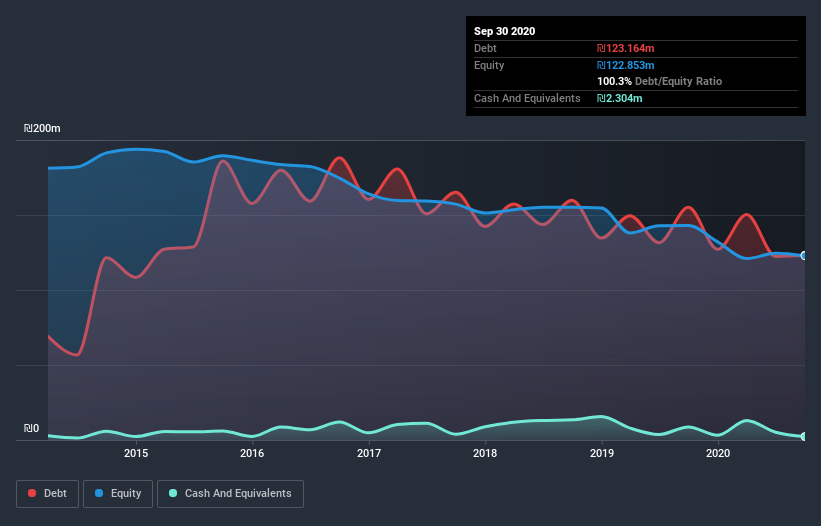Click the Cash line endpoint marker
The image size is (821, 526).
(x=804, y=436)
